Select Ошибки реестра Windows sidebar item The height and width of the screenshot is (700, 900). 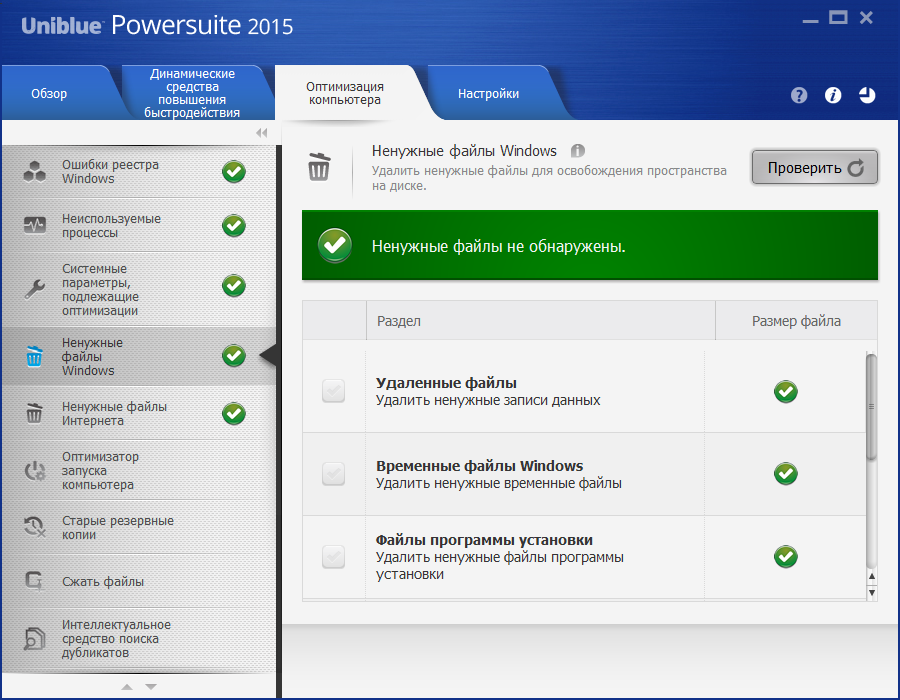(x=110, y=172)
